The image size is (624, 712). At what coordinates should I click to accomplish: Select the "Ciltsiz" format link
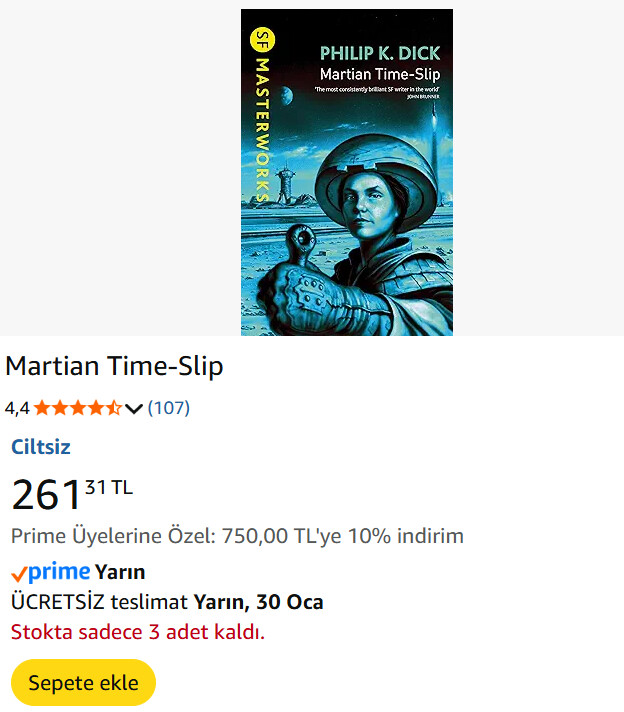point(41,447)
